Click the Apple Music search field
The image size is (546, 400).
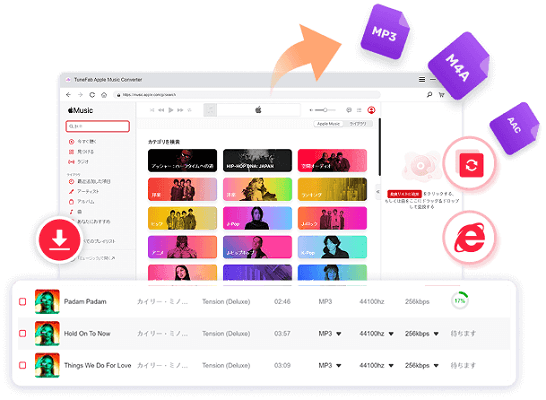[98, 126]
